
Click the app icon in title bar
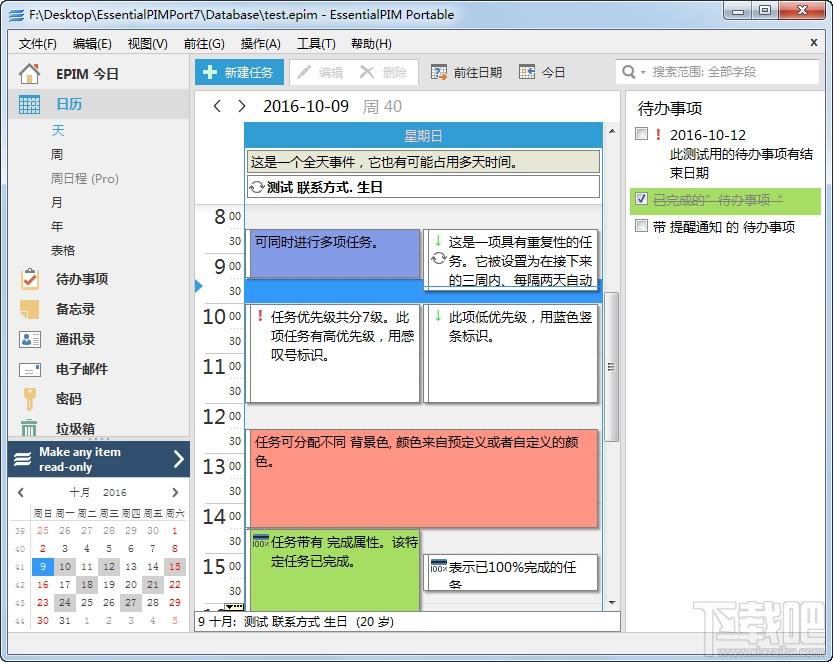tap(16, 15)
